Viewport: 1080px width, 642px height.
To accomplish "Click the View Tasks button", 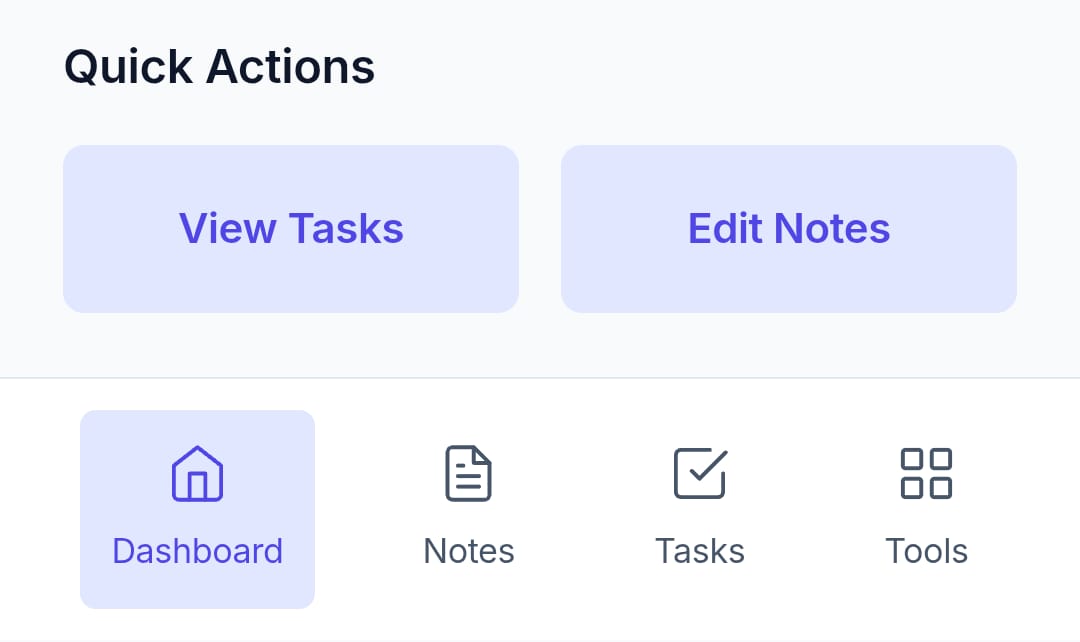I will coord(291,229).
